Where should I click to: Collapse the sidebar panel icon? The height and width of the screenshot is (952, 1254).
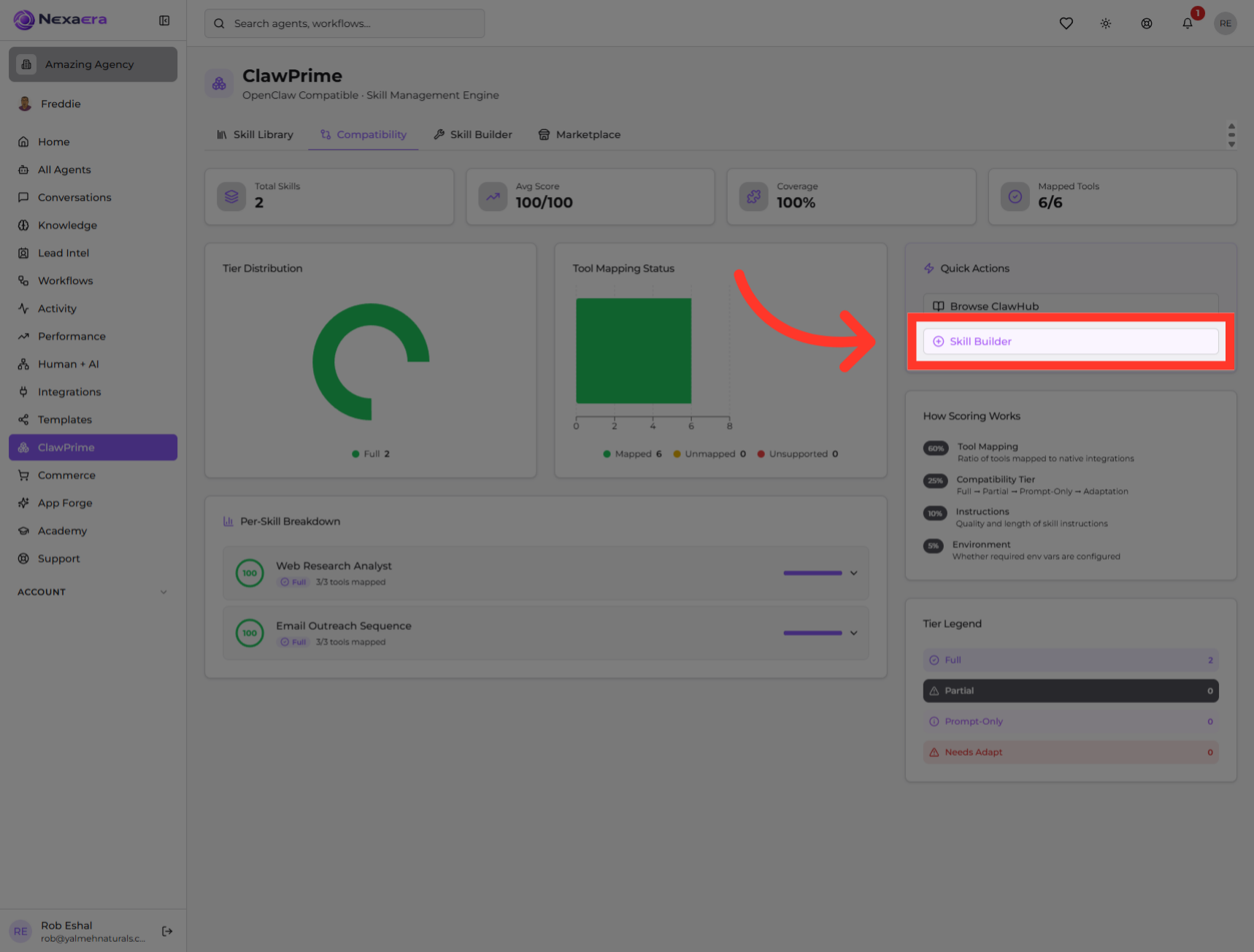164,20
